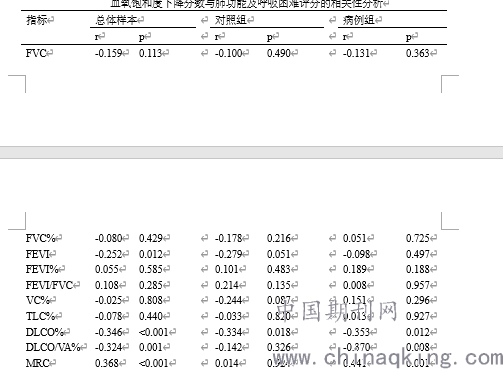Click the gray page break separator
The image size is (503, 369).
point(251,152)
